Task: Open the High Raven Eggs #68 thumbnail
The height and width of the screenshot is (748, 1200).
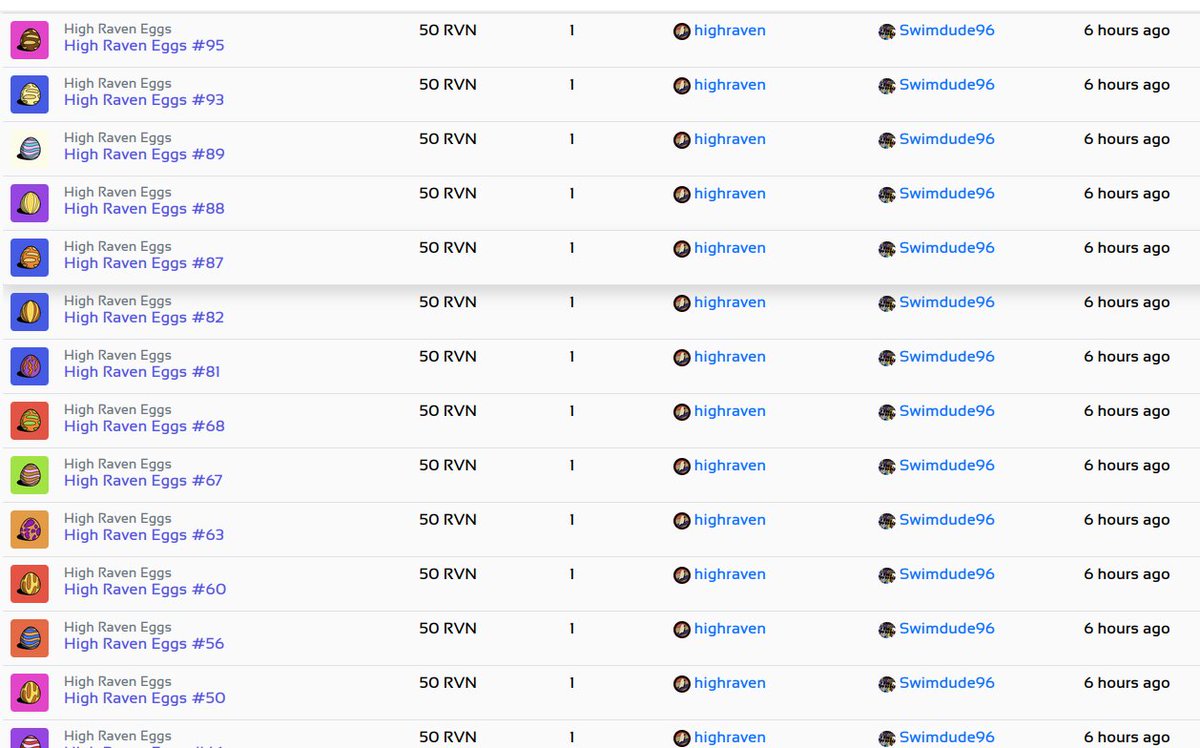Action: point(30,420)
